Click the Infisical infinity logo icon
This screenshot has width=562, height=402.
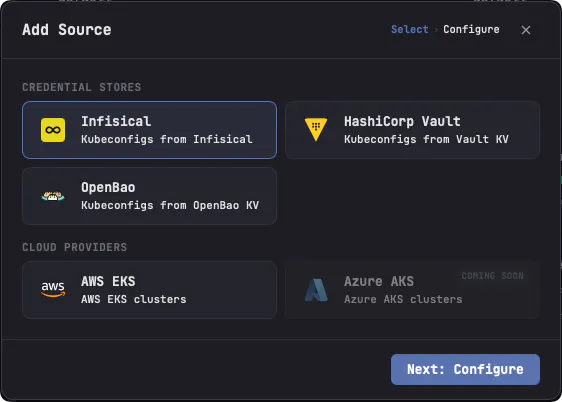pyautogui.click(x=53, y=130)
